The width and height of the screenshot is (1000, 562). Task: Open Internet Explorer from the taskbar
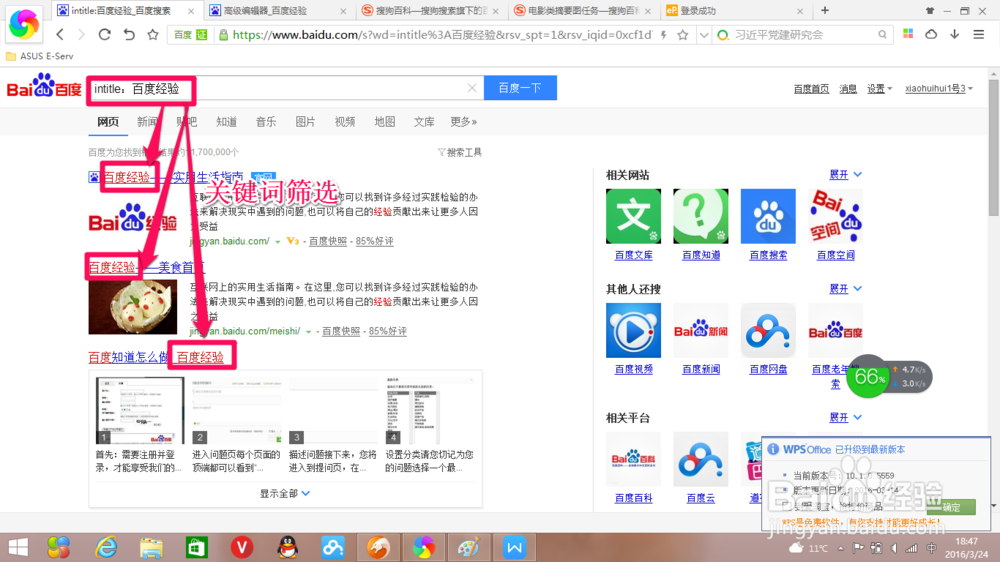[x=106, y=547]
